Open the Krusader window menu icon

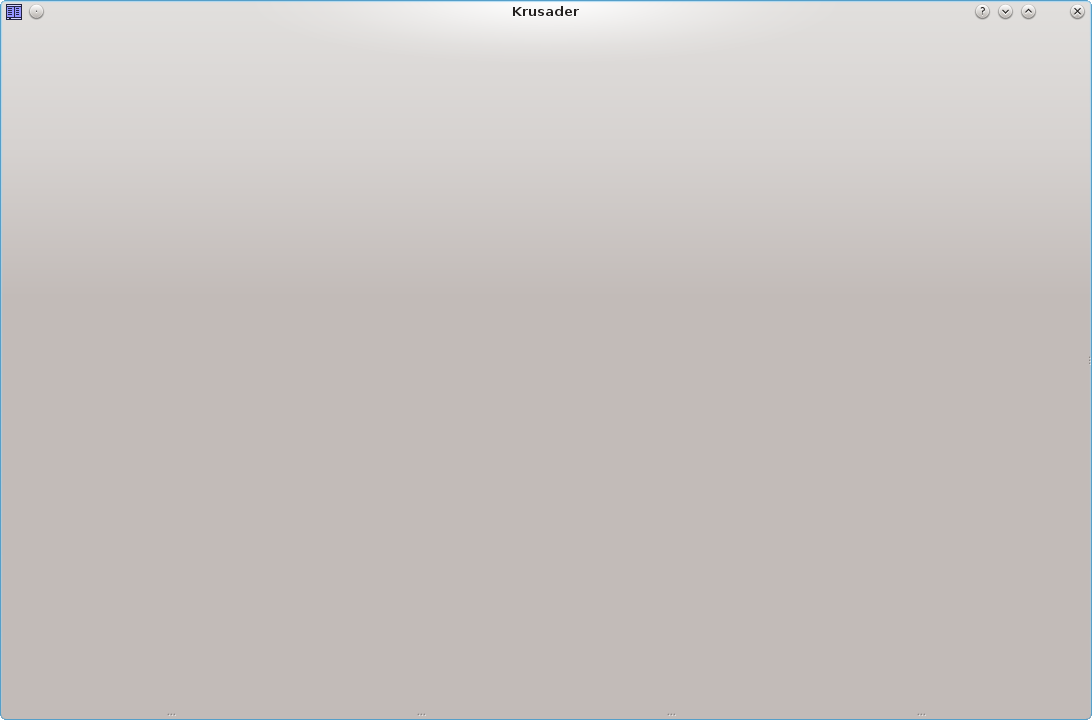click(x=14, y=12)
